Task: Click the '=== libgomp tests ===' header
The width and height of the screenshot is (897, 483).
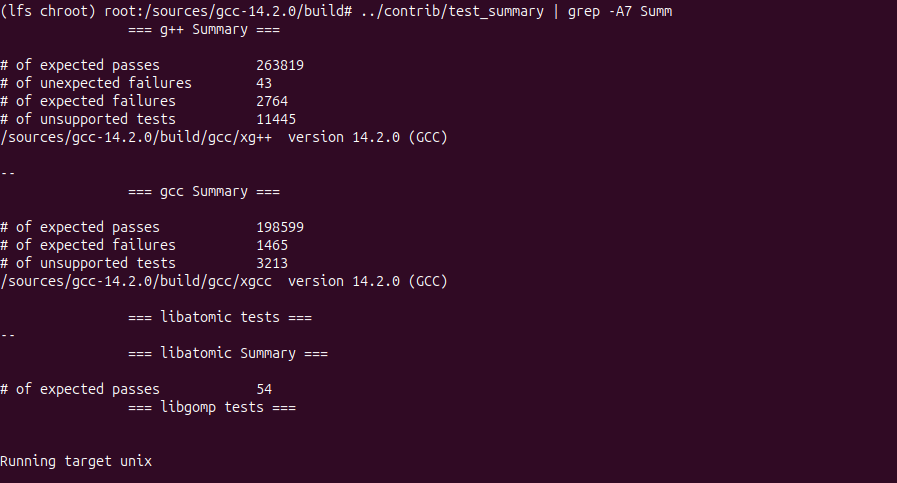Action: [212, 407]
